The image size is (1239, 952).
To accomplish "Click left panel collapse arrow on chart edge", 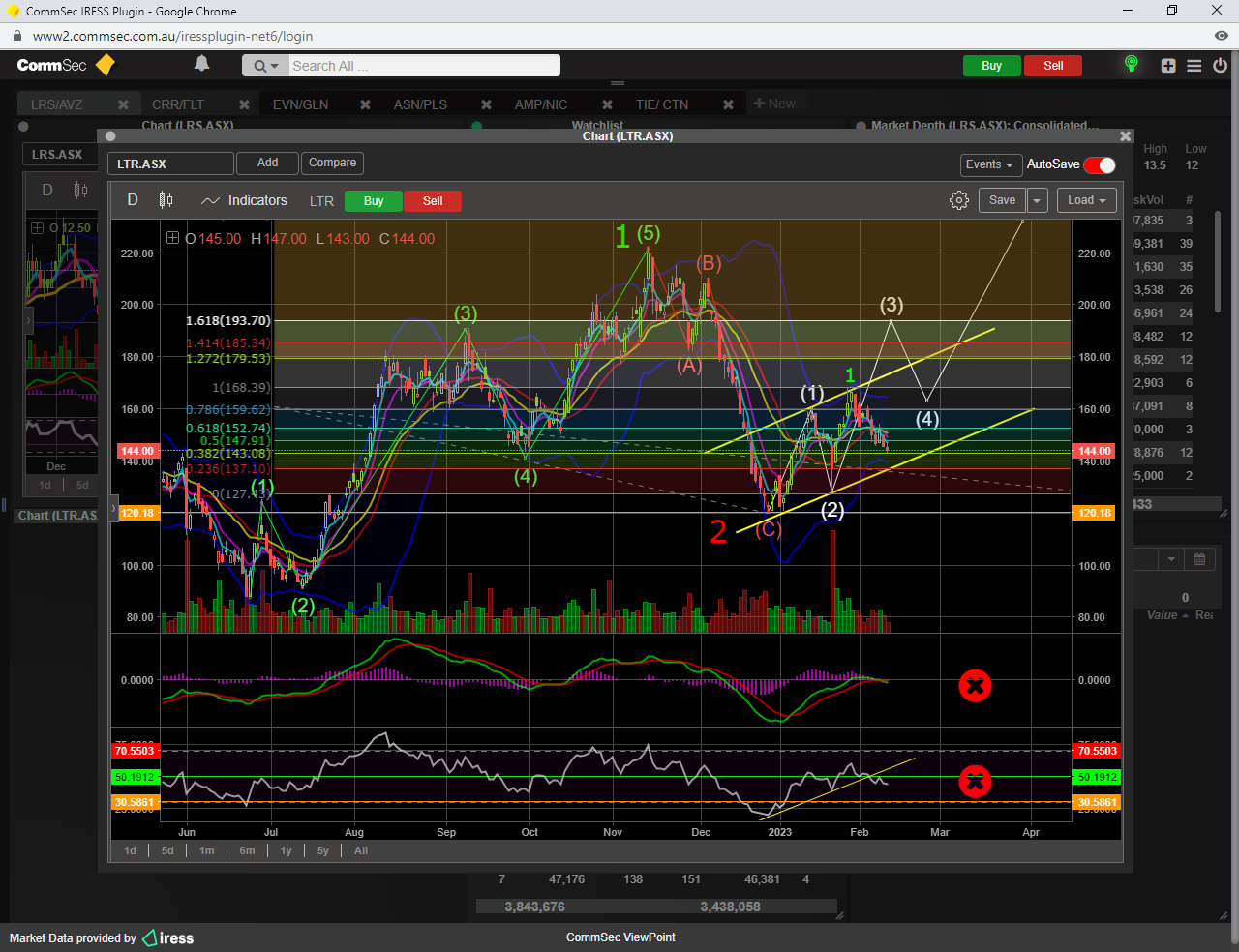I will (x=113, y=508).
